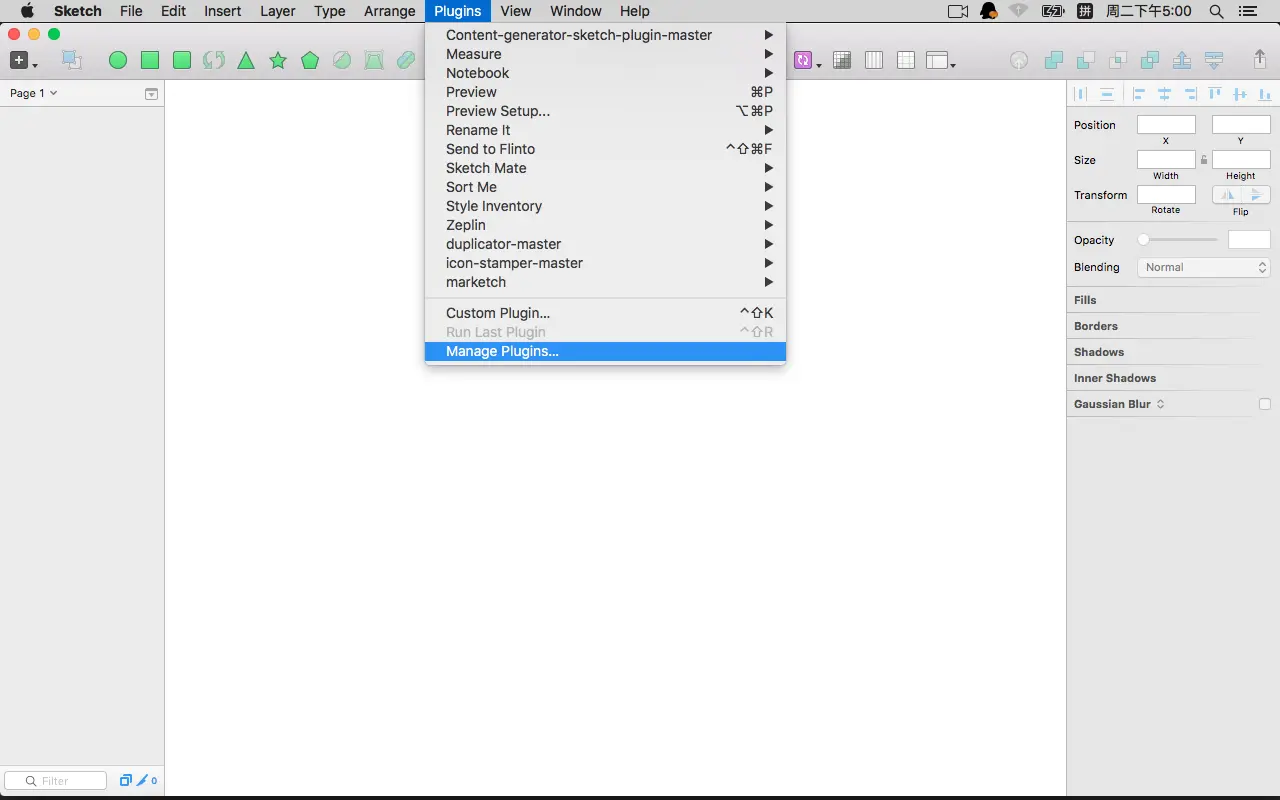
Task: Expand the Style Inventory submenu
Action: 605,206
